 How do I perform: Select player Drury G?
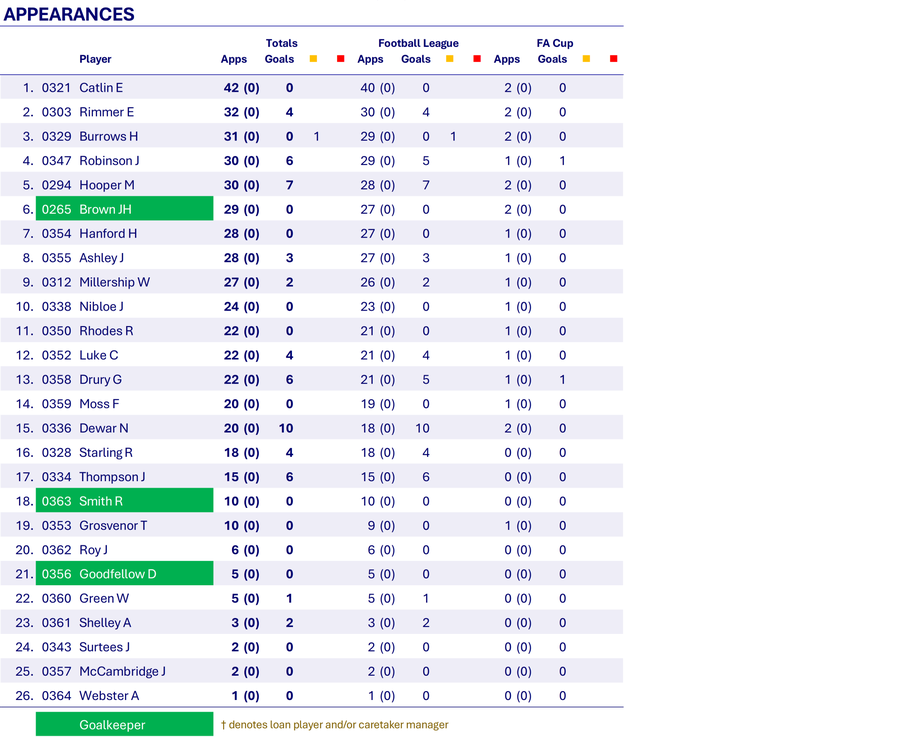(100, 379)
